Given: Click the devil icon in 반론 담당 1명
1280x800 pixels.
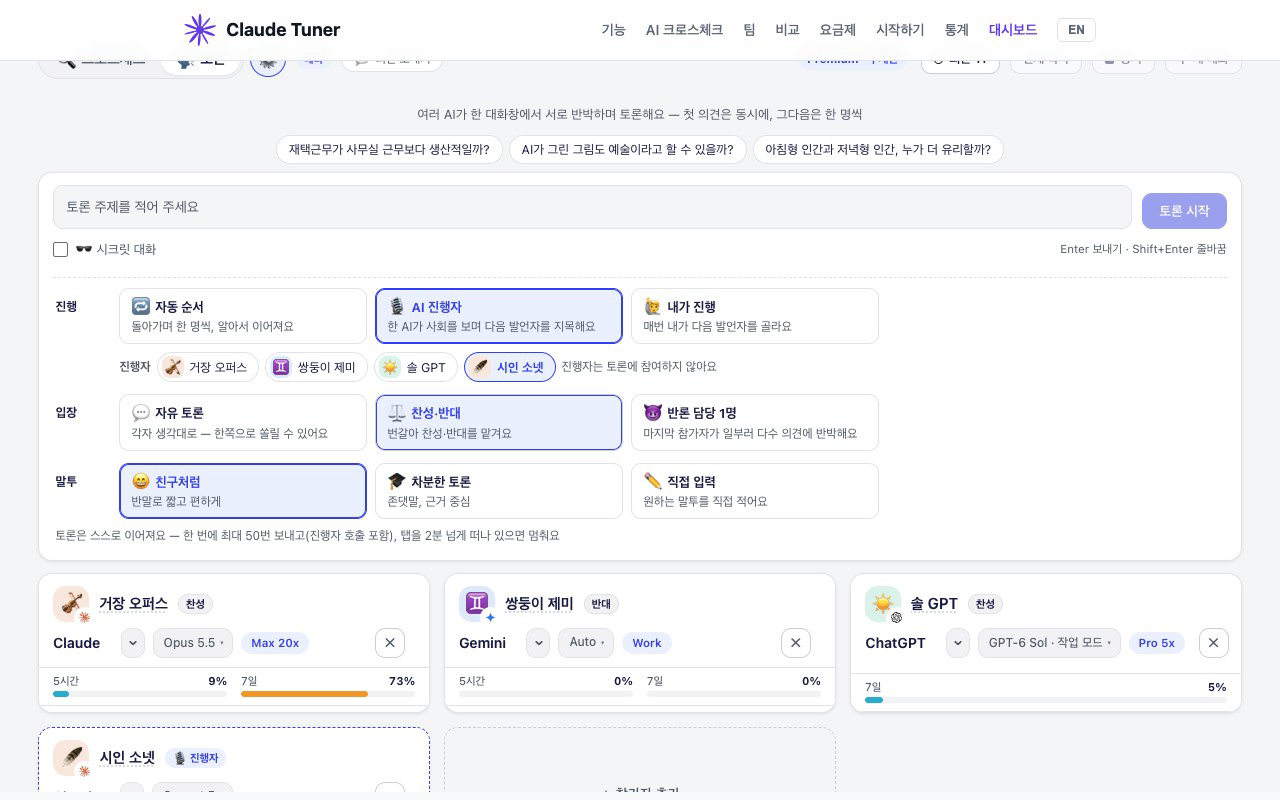Looking at the screenshot, I should (653, 413).
